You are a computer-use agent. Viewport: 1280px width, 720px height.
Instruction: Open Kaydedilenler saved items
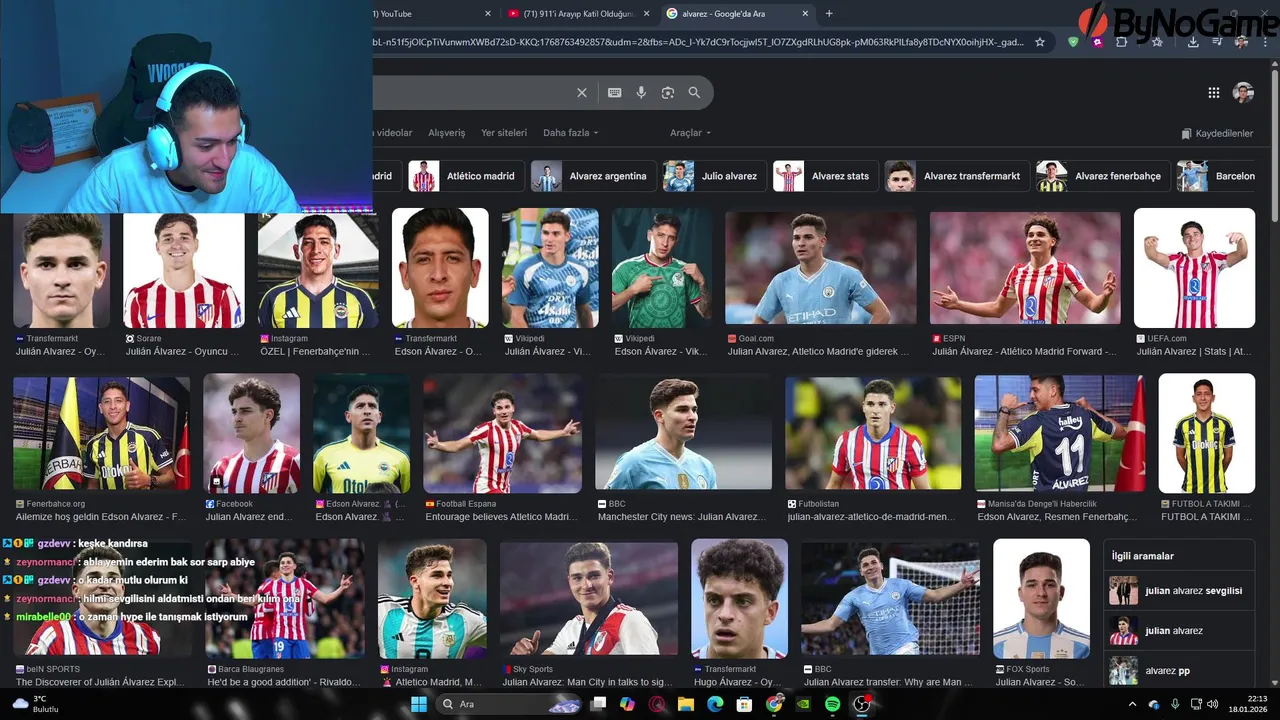(x=1217, y=133)
